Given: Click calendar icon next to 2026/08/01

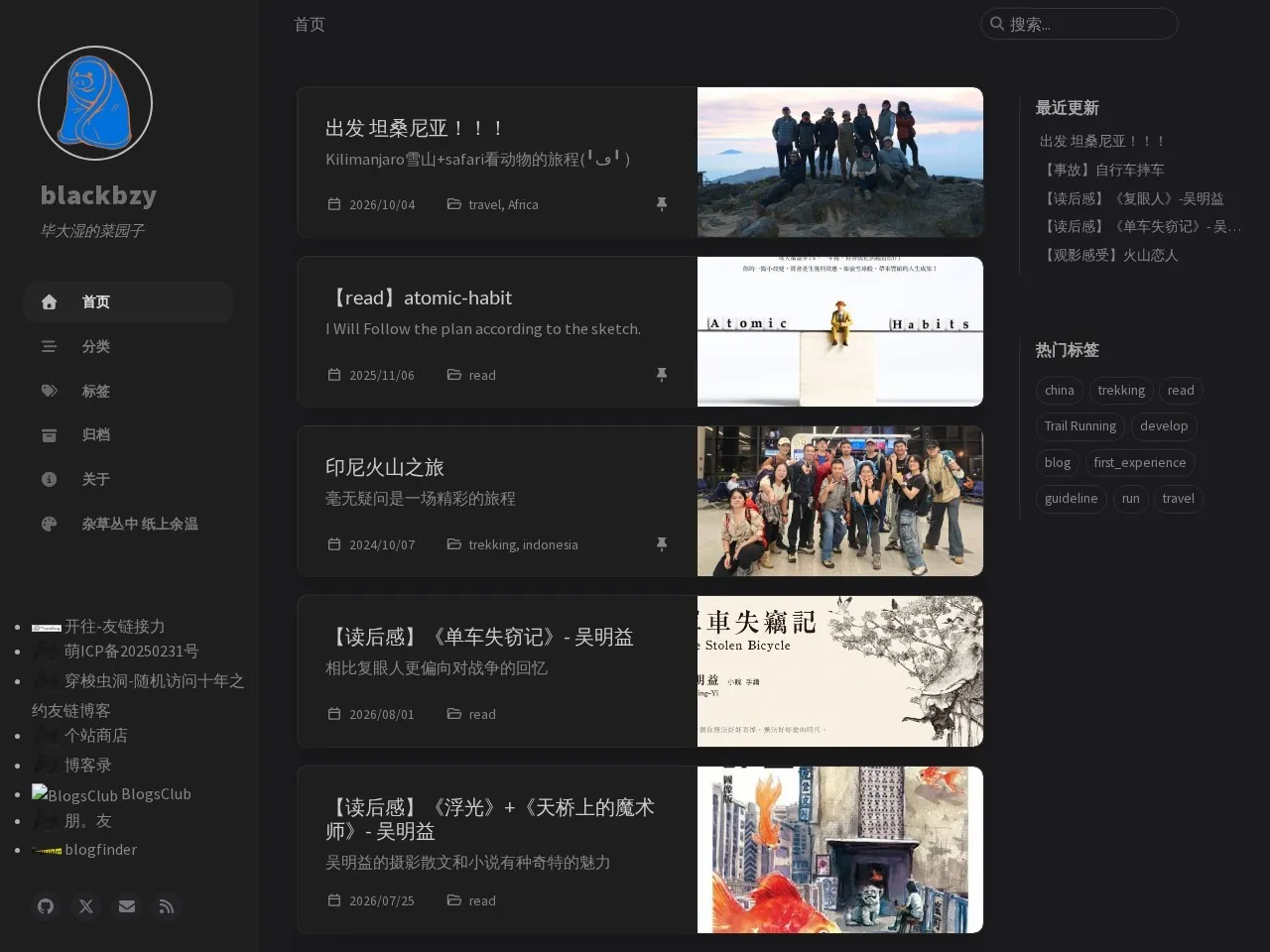Looking at the screenshot, I should (334, 714).
